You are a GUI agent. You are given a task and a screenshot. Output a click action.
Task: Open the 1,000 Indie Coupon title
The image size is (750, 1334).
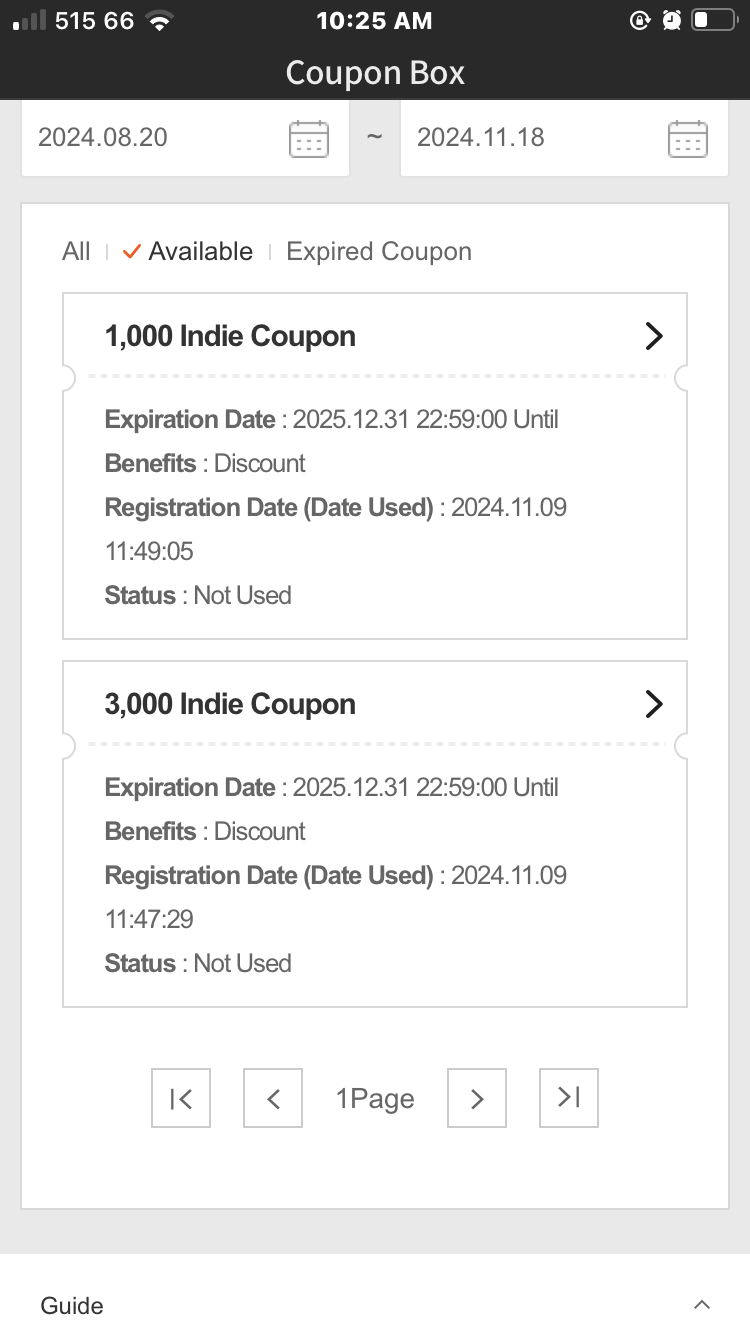(x=230, y=336)
